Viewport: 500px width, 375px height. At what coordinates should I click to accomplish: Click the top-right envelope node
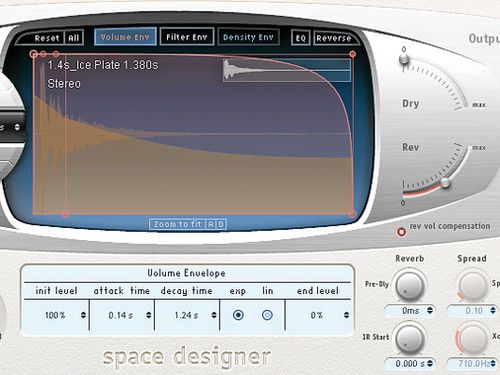point(353,54)
